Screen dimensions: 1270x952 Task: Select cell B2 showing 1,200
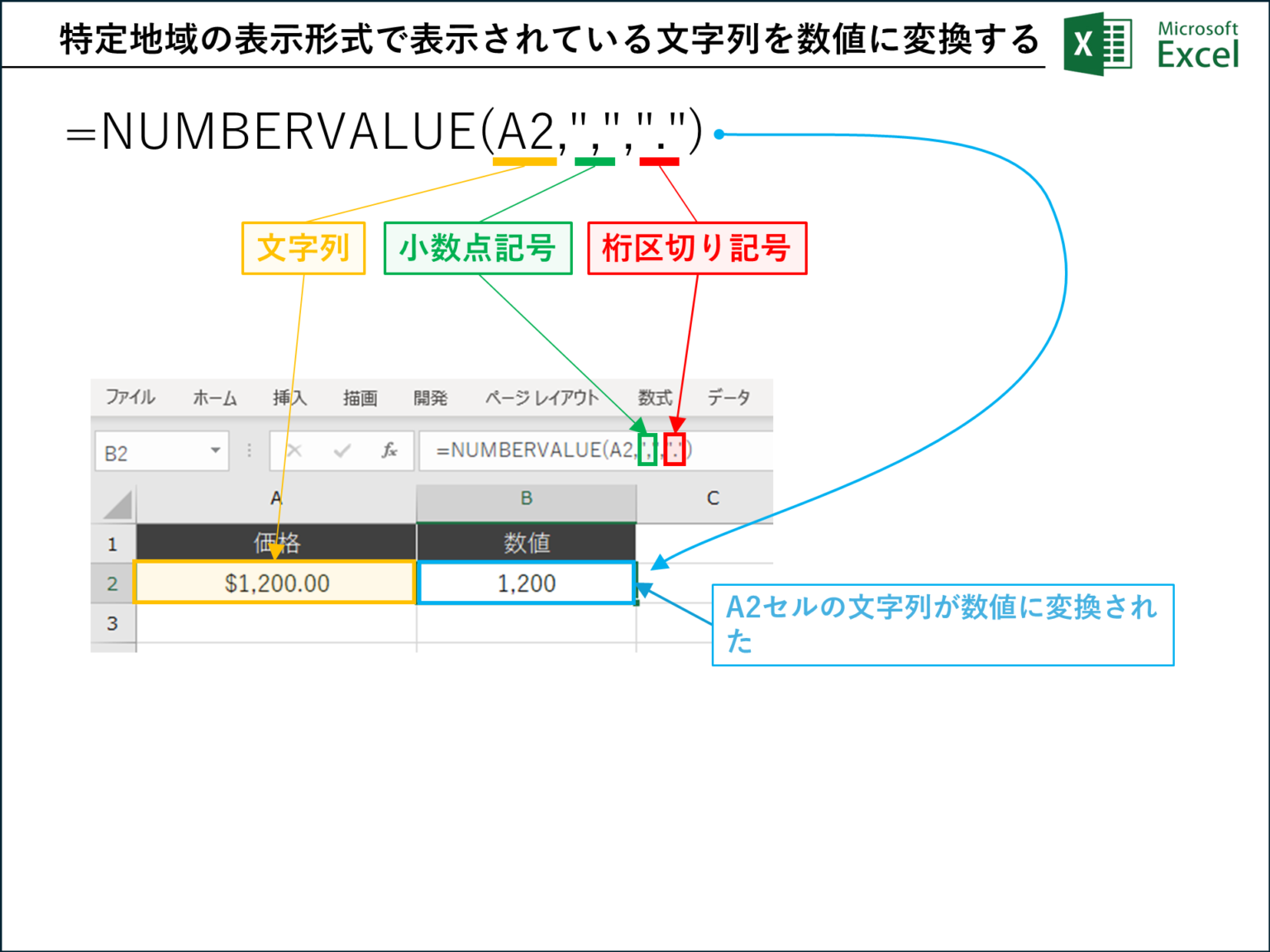527,583
